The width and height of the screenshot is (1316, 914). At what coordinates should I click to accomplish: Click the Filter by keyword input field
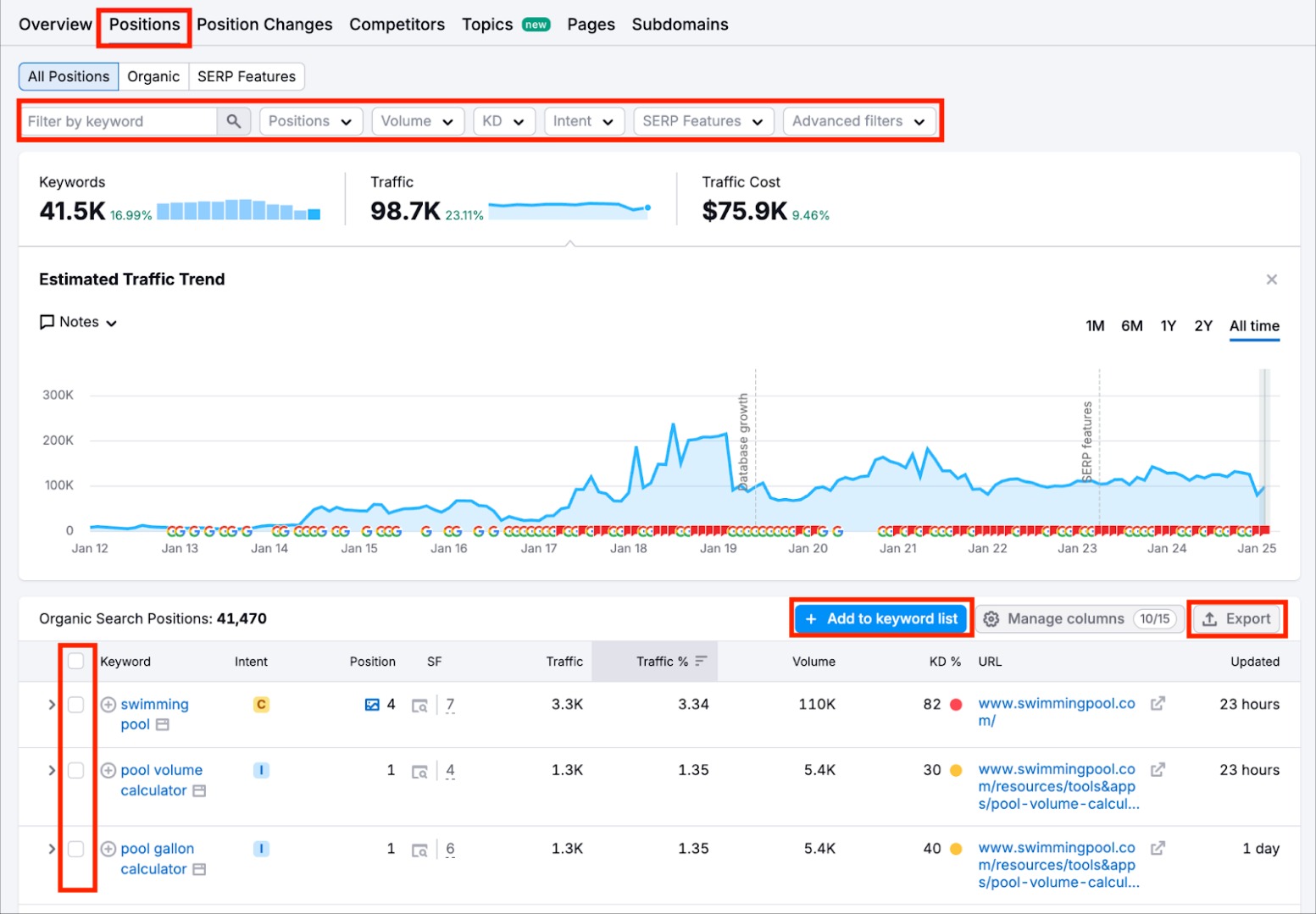[119, 121]
